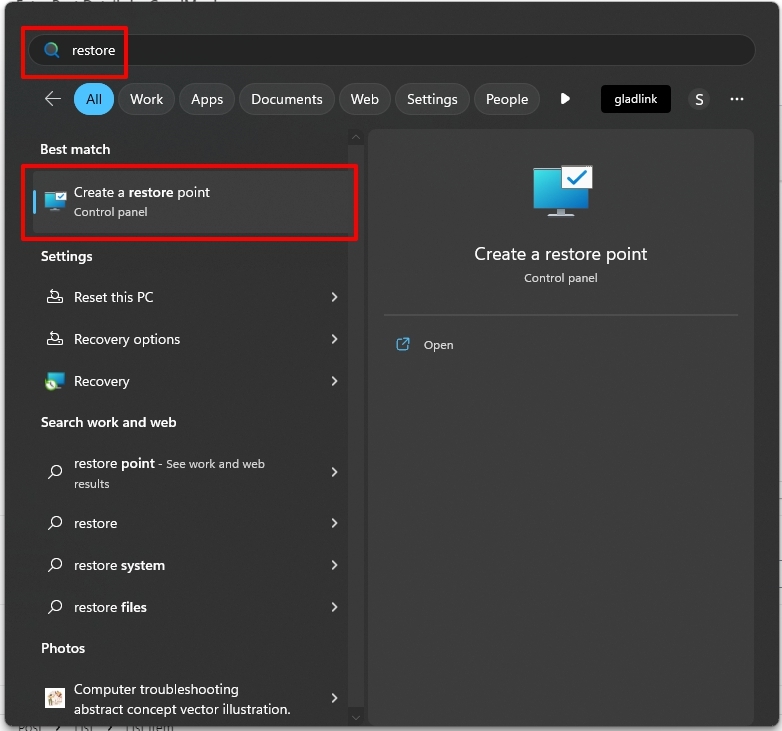The height and width of the screenshot is (731, 782).
Task: Select the restore system suggestion
Action: point(191,565)
